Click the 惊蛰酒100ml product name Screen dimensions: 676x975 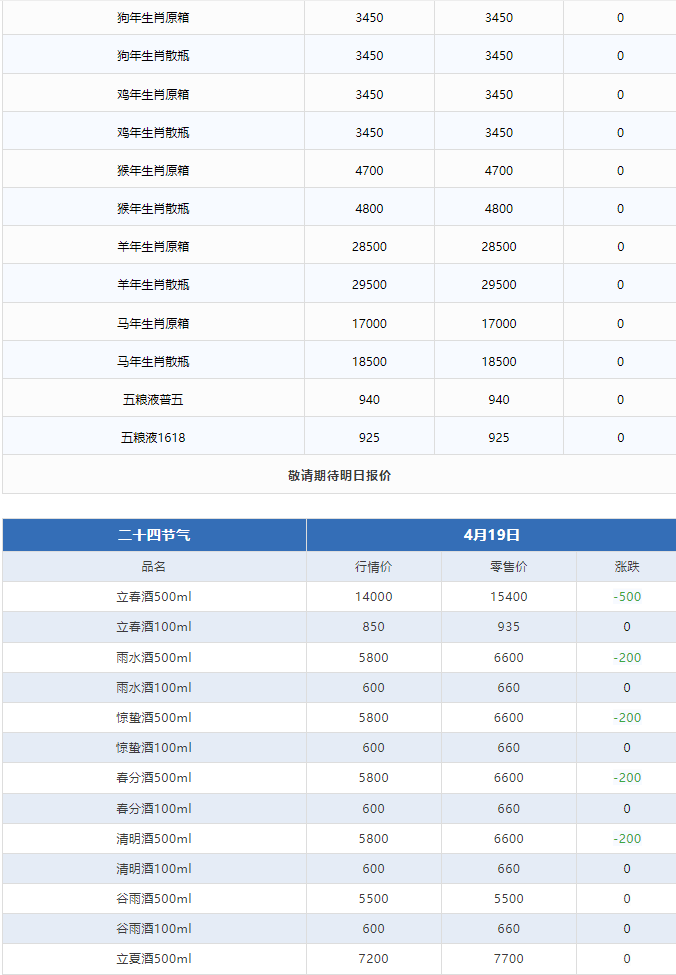click(154, 747)
